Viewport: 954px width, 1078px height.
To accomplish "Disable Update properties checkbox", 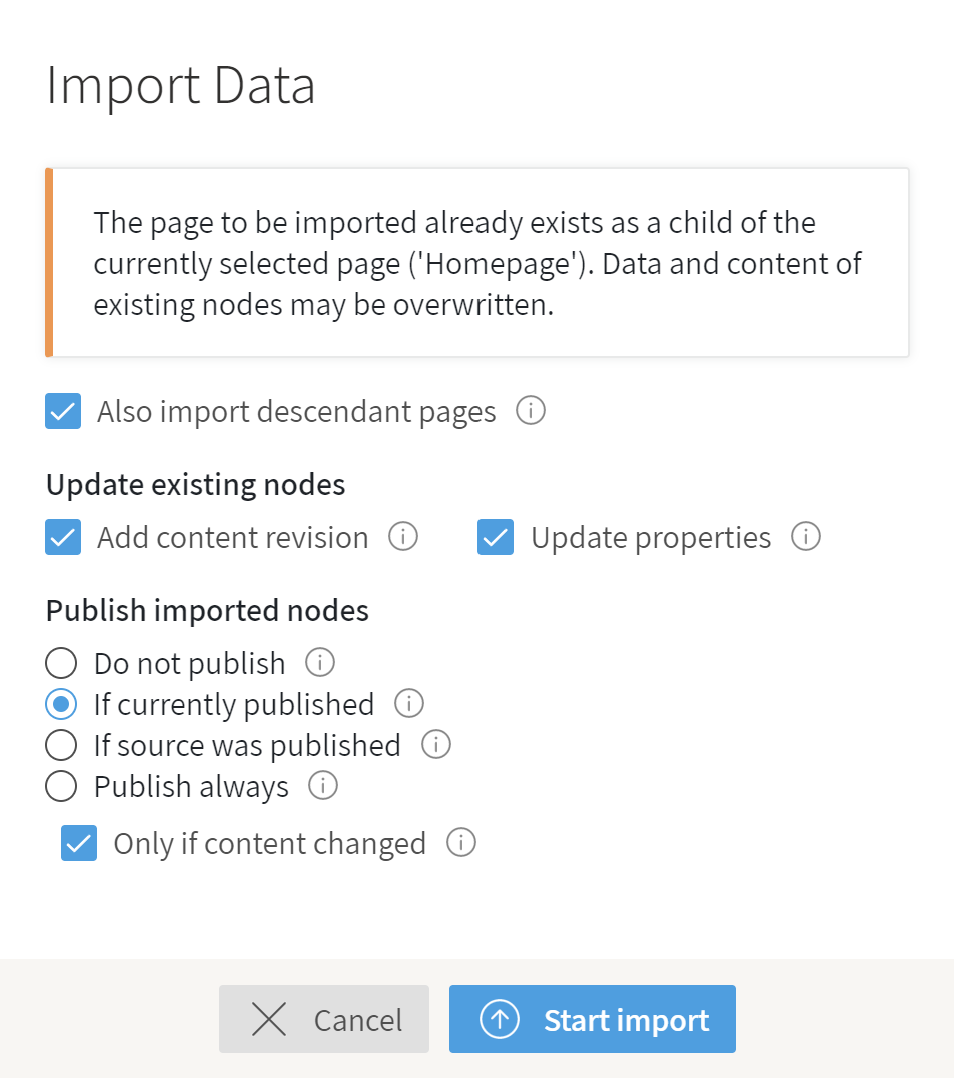I will point(496,537).
